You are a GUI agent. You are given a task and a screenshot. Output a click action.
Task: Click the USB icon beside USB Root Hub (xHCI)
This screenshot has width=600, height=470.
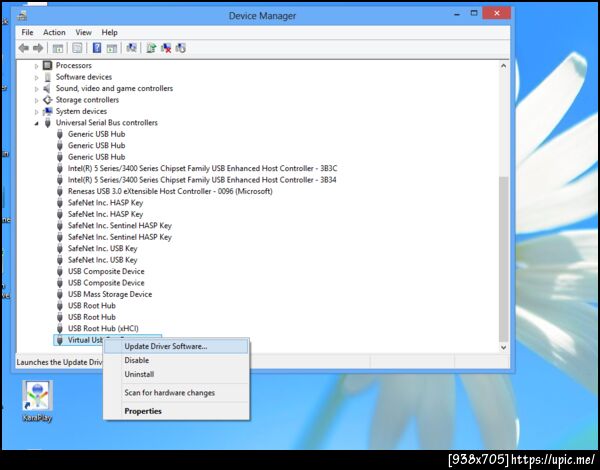pyautogui.click(x=60, y=328)
